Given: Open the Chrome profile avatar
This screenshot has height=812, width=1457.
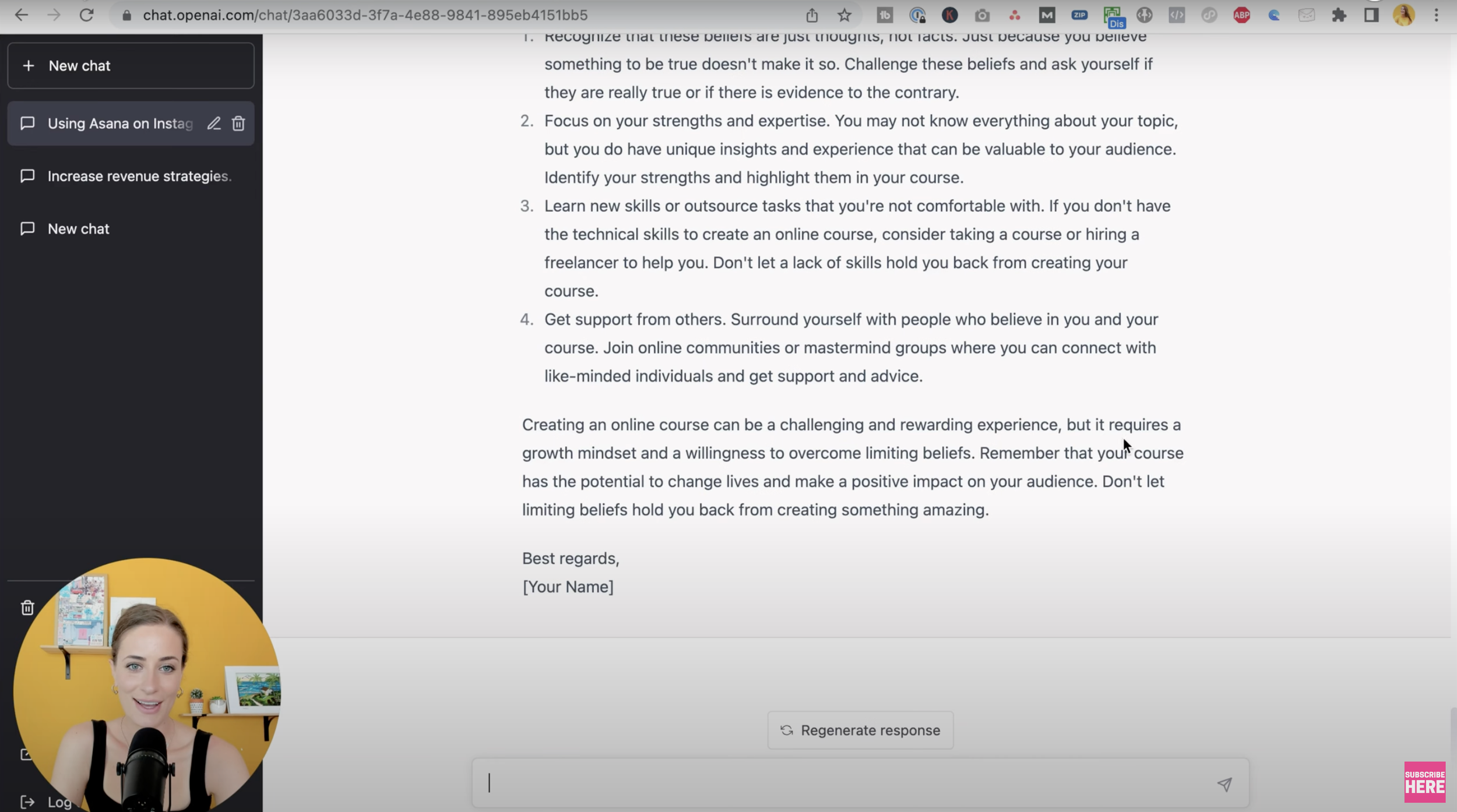Looking at the screenshot, I should coord(1404,15).
